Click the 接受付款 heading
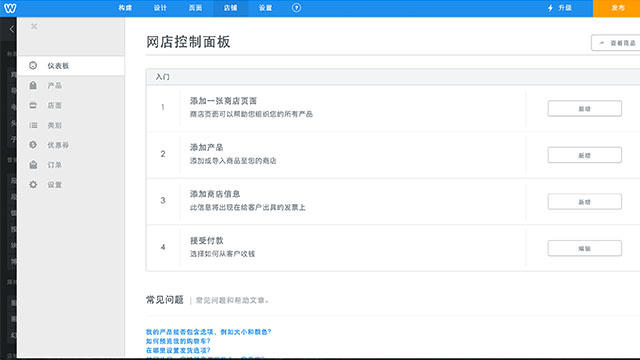This screenshot has width=640, height=360. coord(207,240)
